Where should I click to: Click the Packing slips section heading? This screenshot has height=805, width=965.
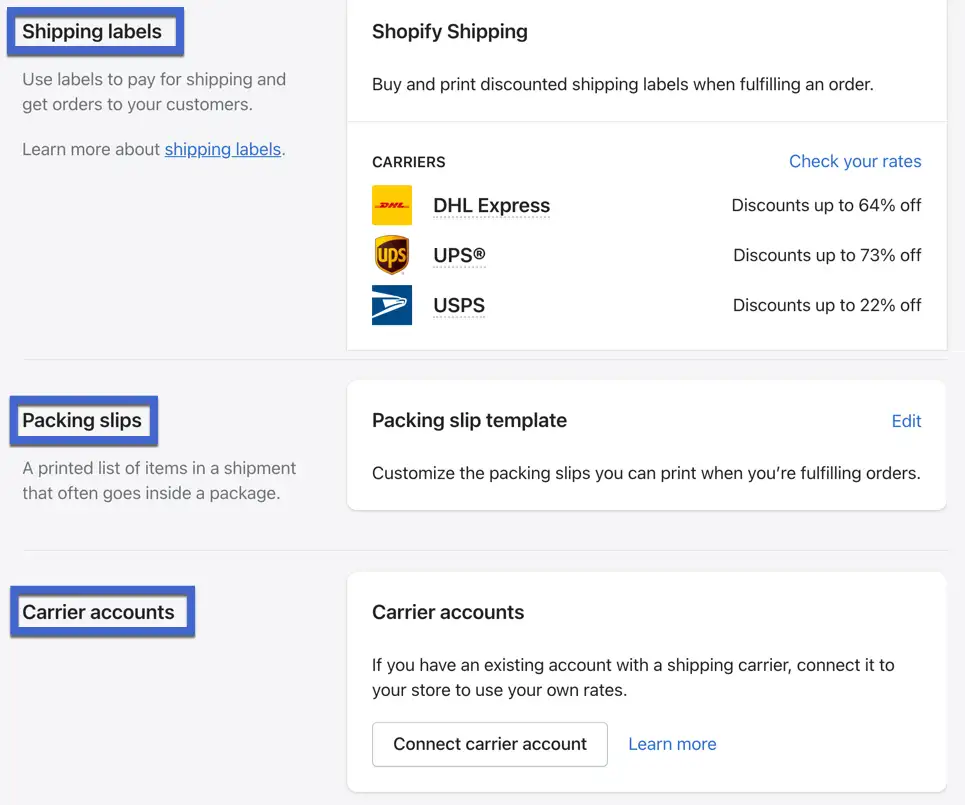(82, 420)
